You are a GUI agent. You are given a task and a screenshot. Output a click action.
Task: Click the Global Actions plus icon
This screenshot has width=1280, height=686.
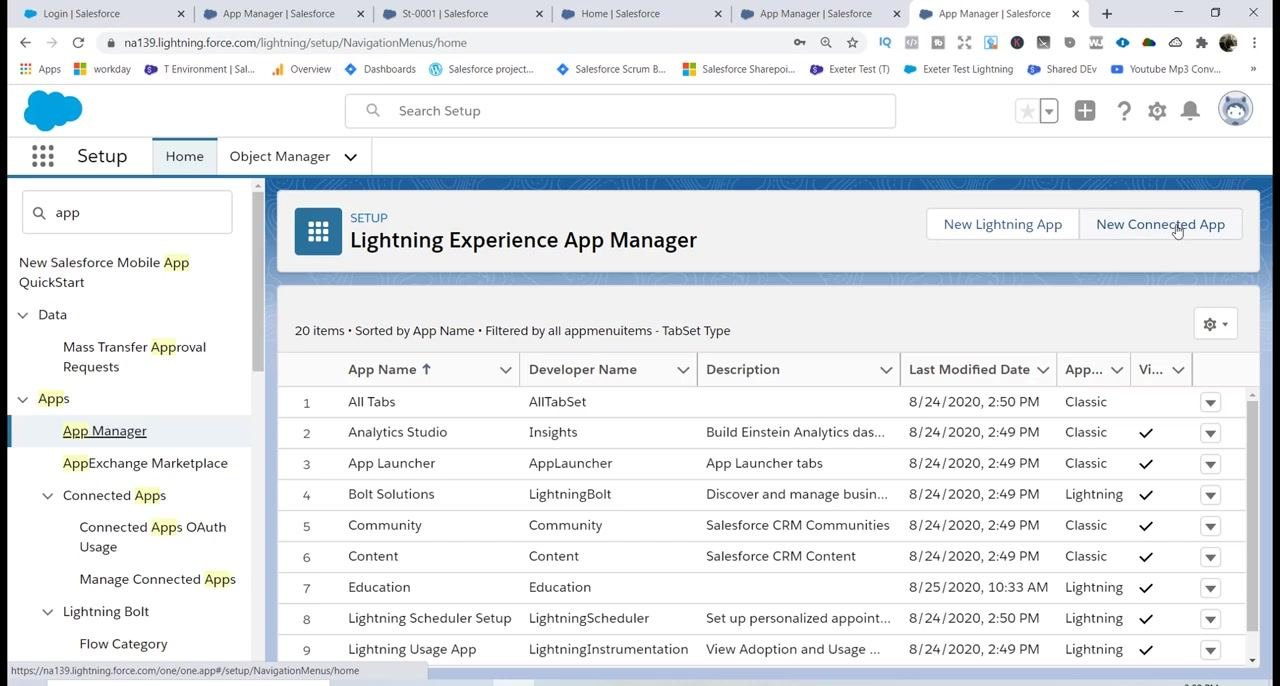[x=1085, y=111]
